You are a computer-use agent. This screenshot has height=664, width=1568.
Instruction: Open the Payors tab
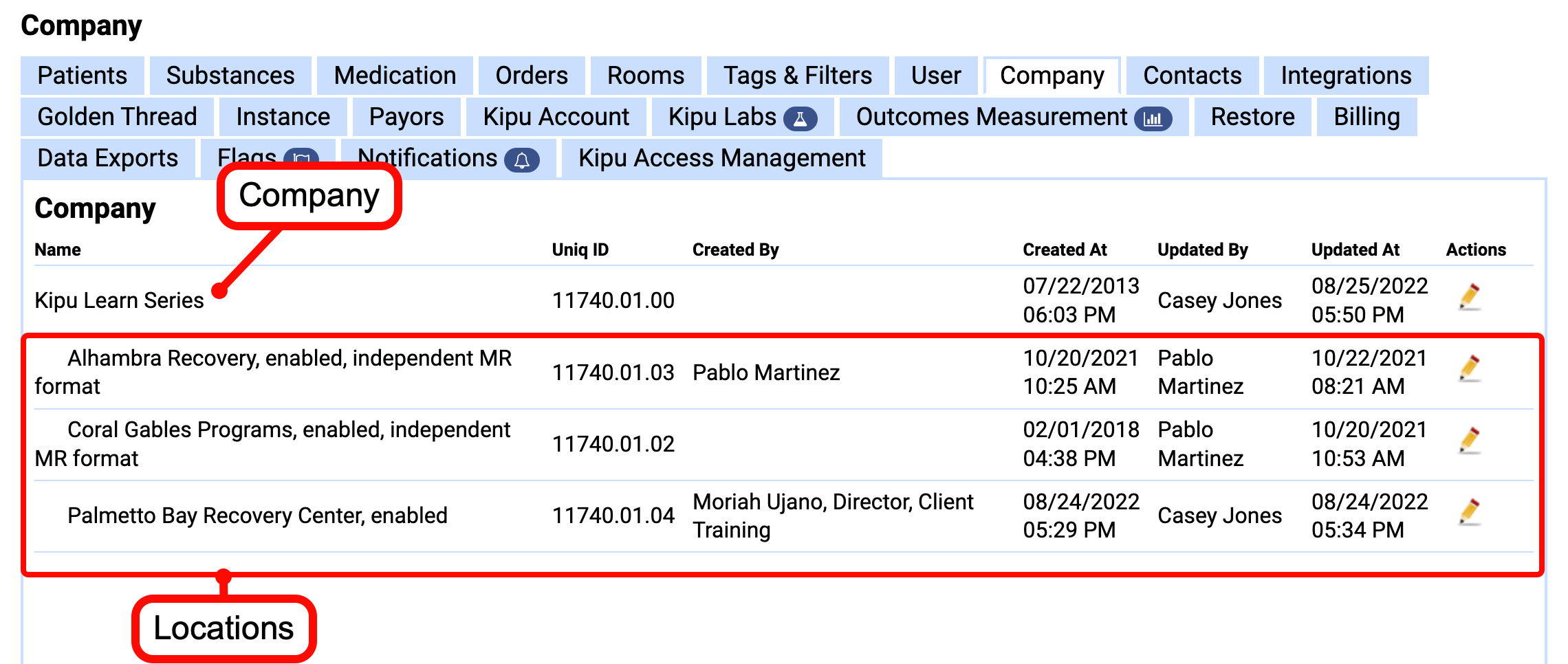406,117
